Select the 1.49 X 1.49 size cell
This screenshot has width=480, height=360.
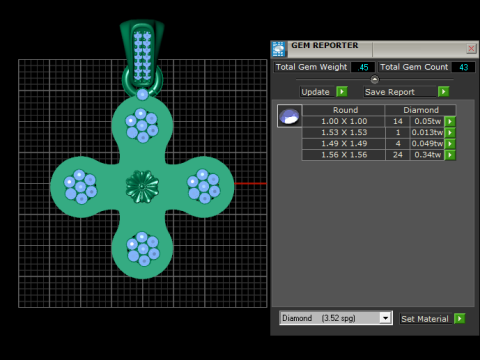344,144
